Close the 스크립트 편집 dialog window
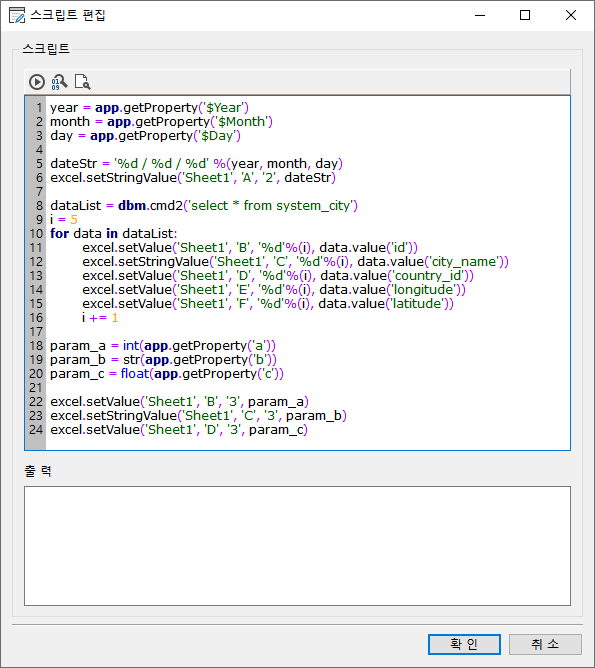The image size is (595, 668). (x=571, y=15)
